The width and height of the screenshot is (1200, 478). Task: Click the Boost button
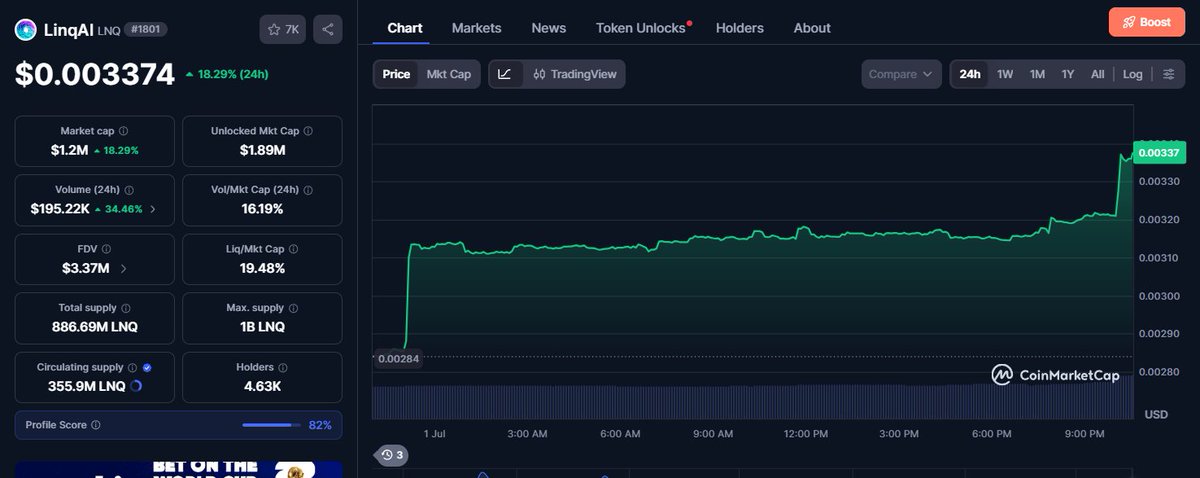coord(1146,22)
